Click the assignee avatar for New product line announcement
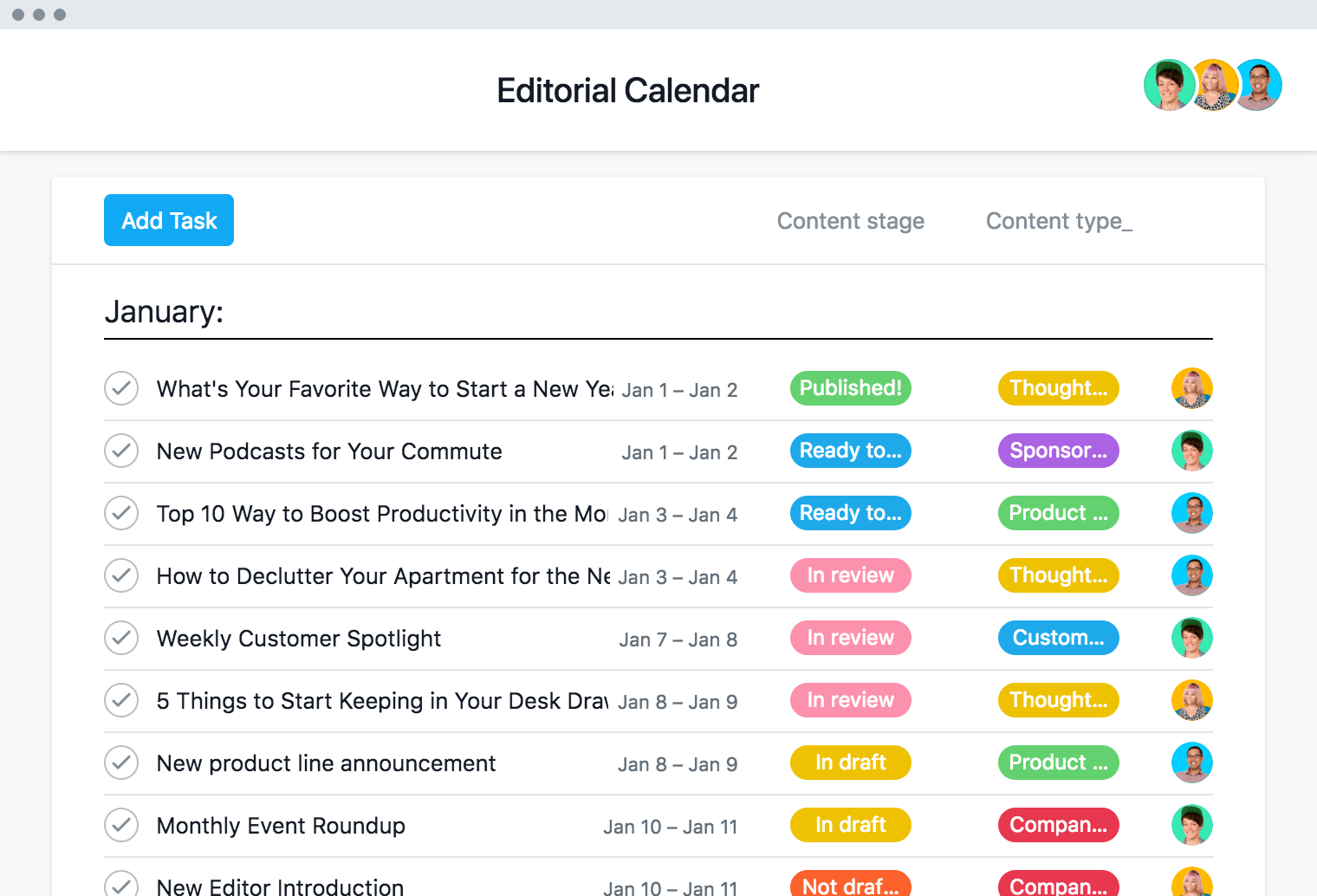The height and width of the screenshot is (896, 1317). click(x=1191, y=763)
